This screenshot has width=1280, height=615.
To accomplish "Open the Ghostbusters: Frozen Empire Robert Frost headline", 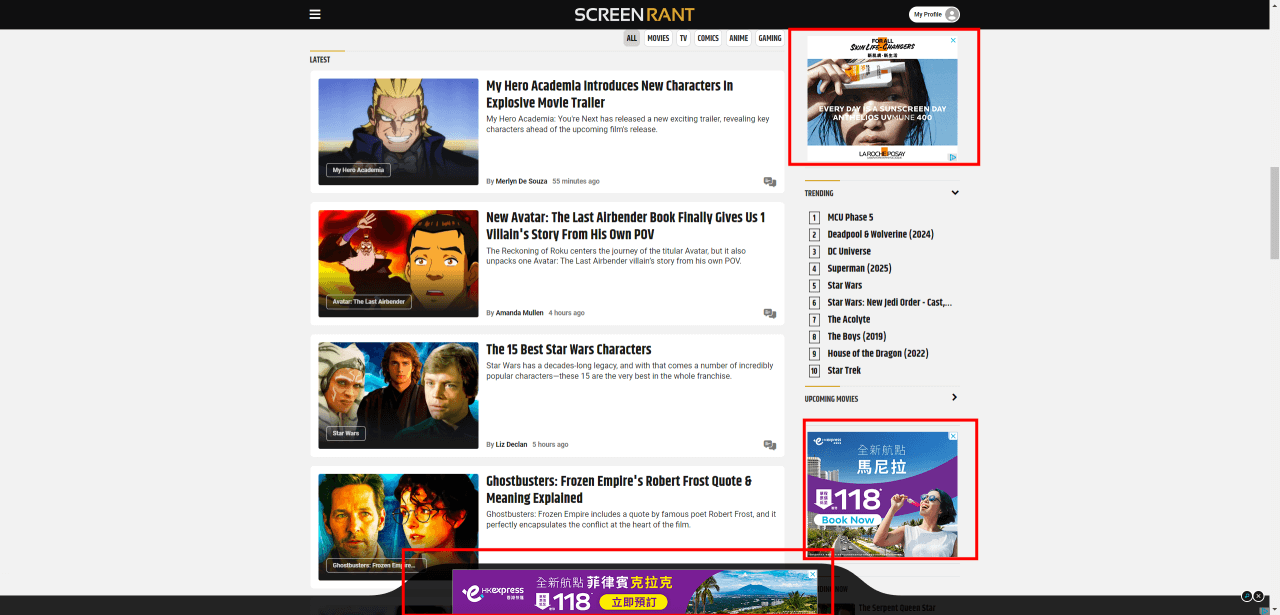I will (x=619, y=489).
